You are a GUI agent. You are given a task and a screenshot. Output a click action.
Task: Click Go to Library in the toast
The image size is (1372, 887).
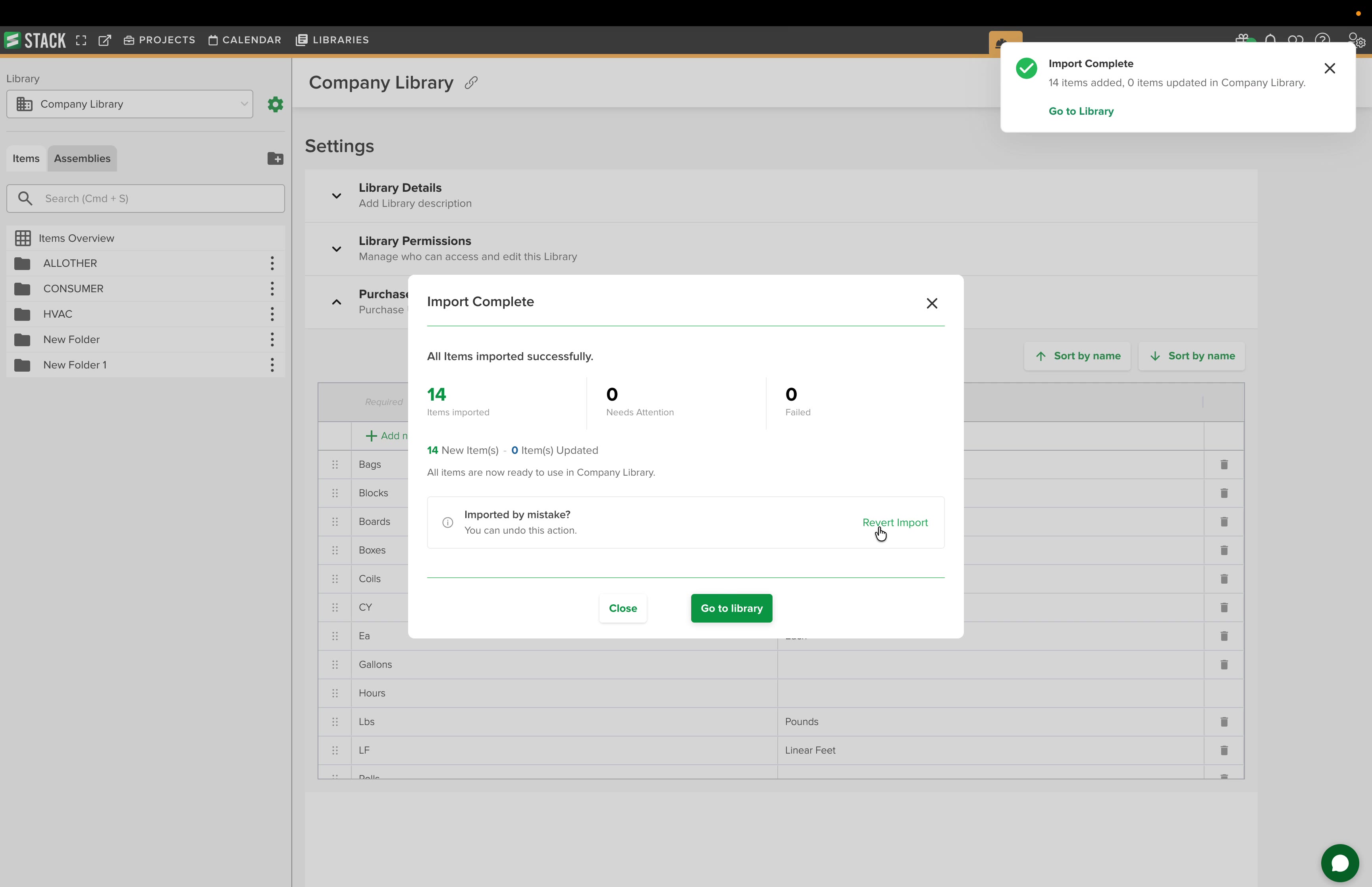coord(1081,111)
